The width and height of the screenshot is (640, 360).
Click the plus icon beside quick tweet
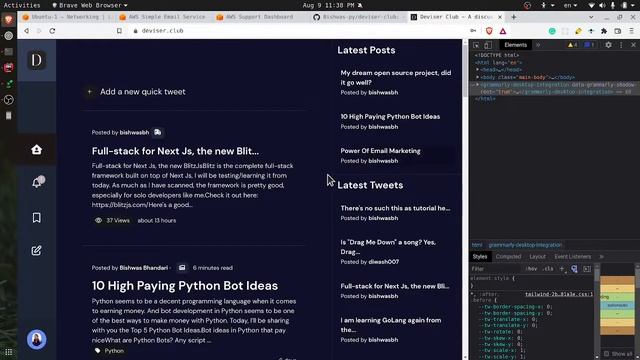pyautogui.click(x=89, y=92)
